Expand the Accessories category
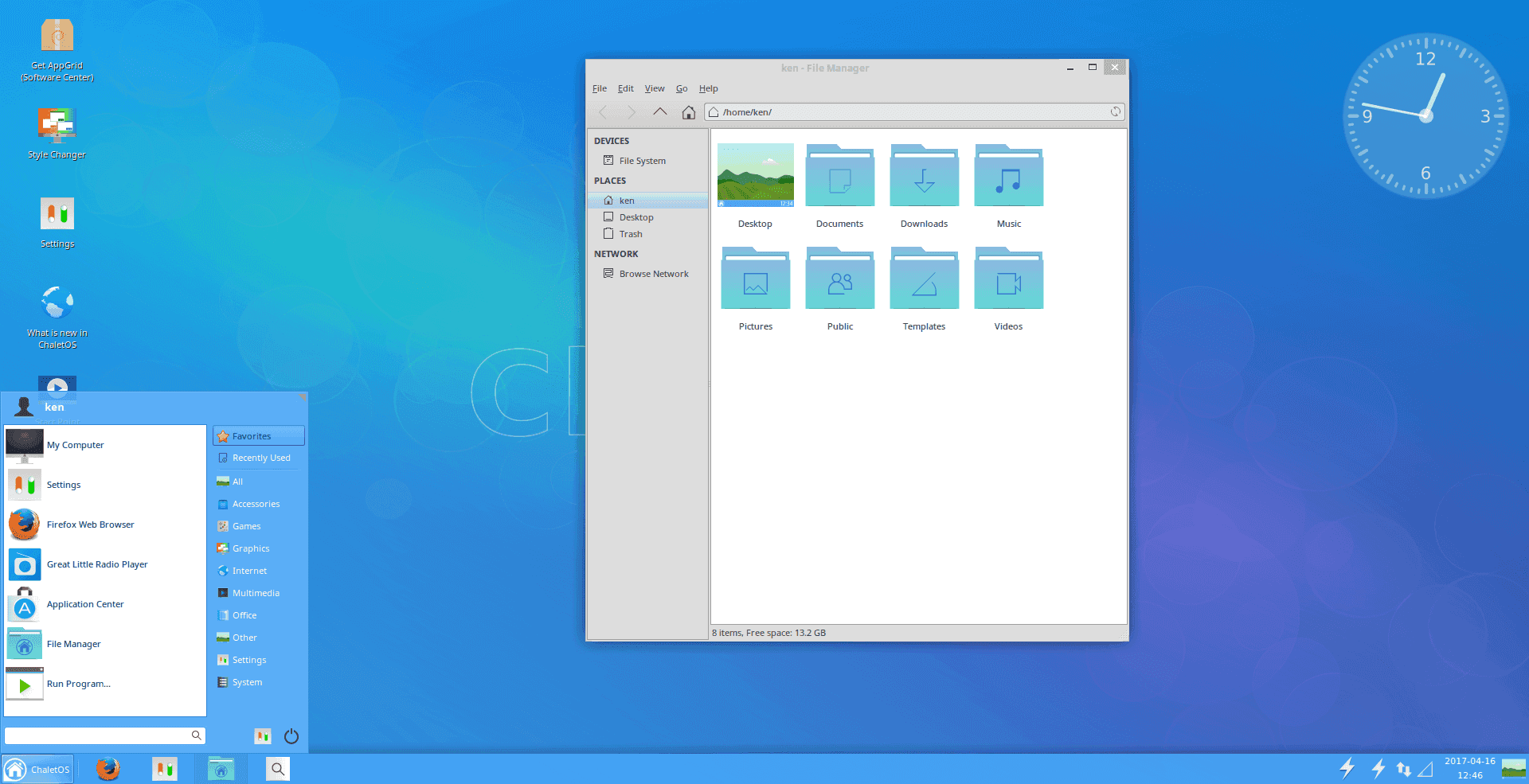The image size is (1529, 784). [256, 504]
